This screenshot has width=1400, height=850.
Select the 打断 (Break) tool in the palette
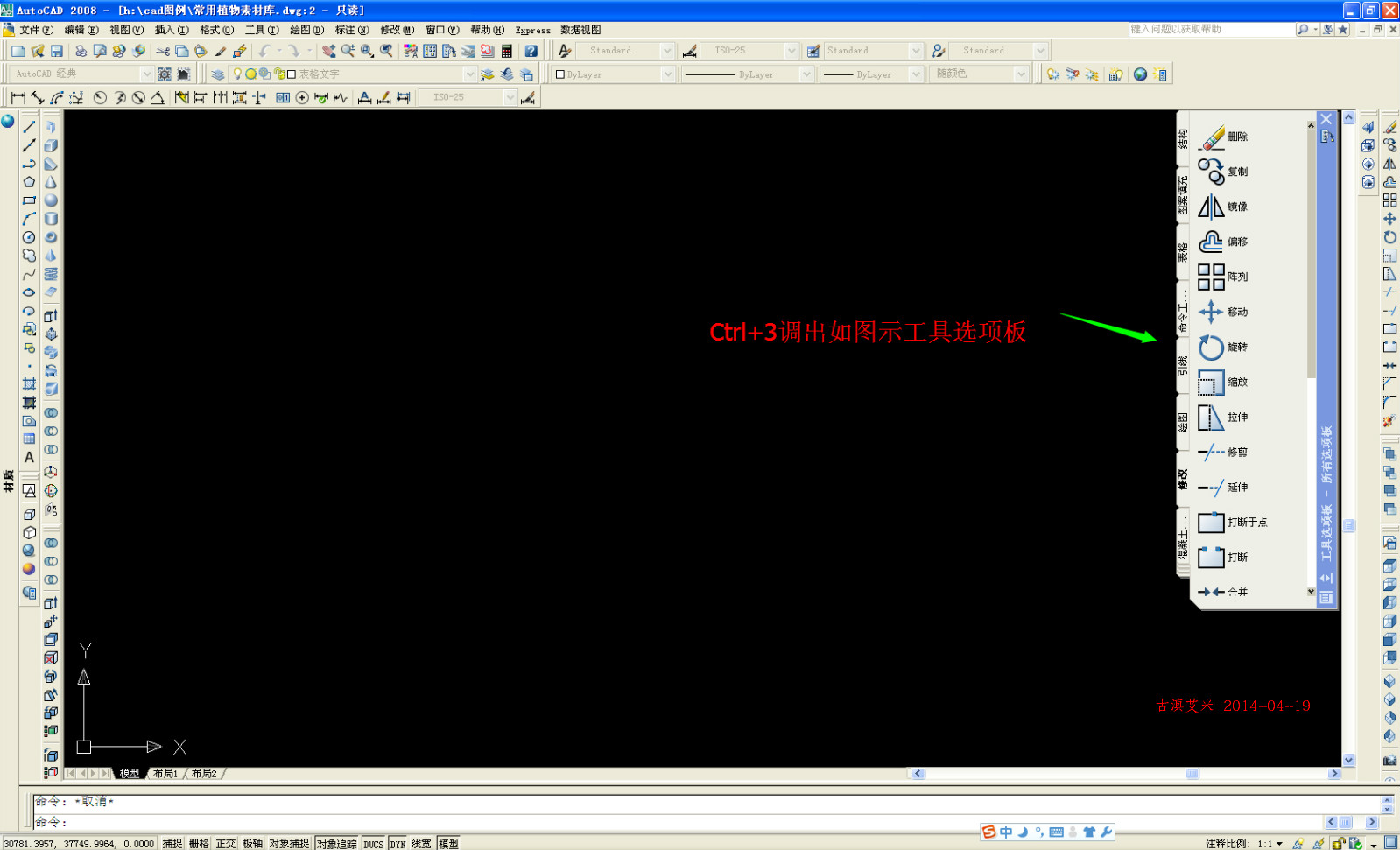1224,557
